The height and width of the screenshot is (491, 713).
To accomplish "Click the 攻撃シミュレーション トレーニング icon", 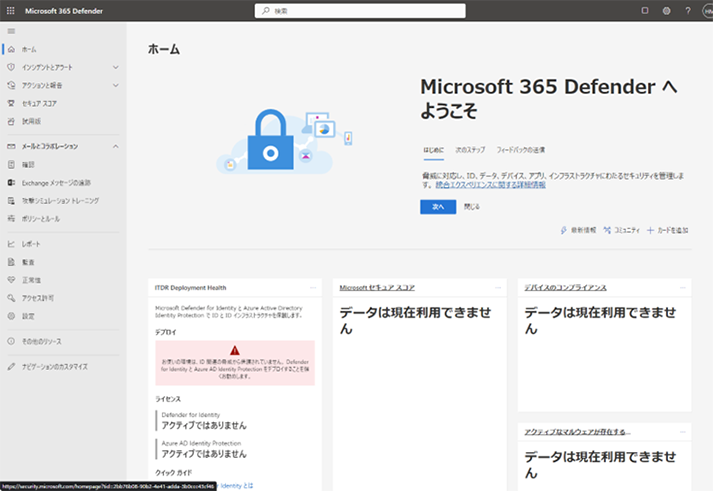I will 11,200.
